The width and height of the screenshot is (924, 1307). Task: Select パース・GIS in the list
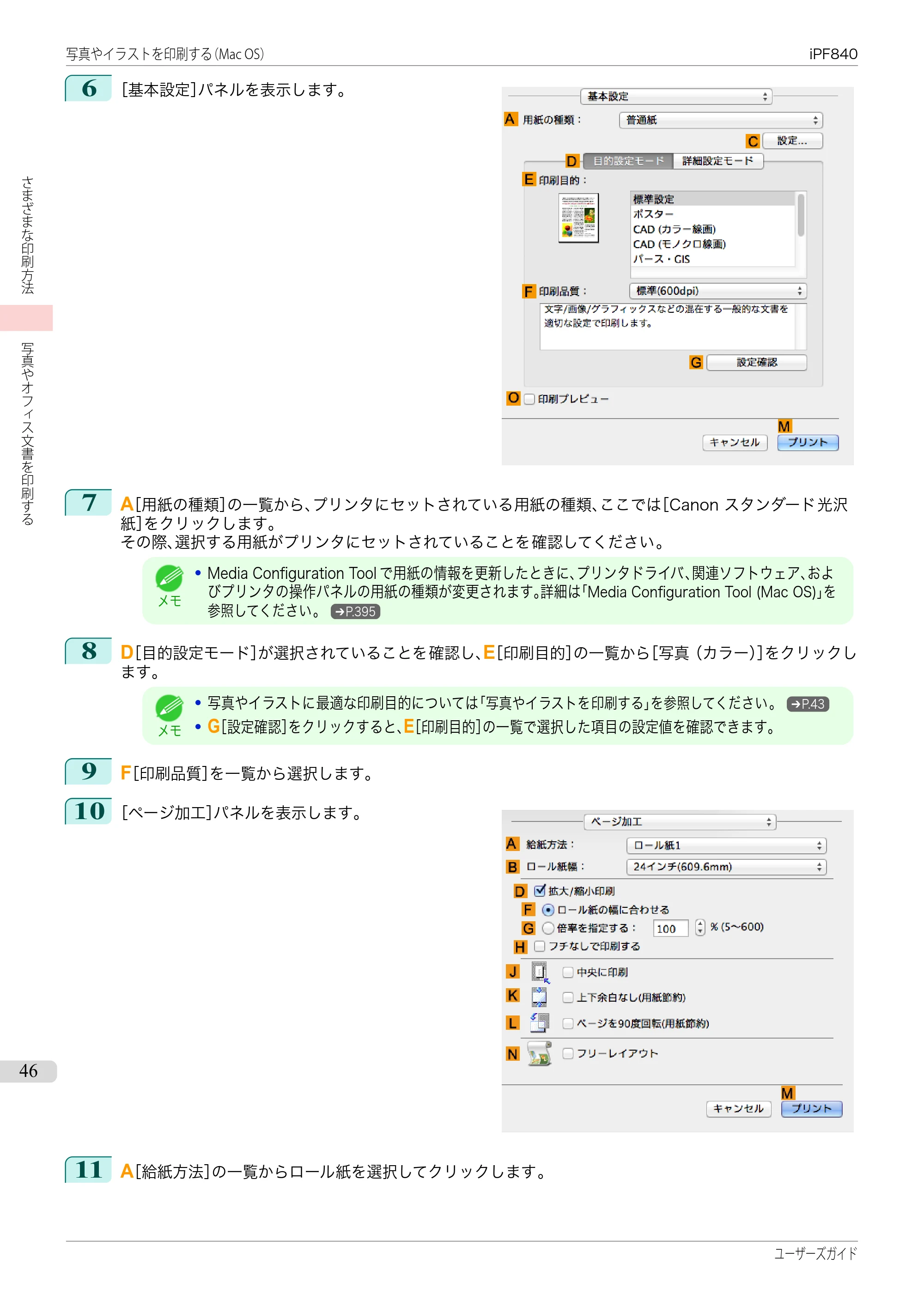(713, 258)
